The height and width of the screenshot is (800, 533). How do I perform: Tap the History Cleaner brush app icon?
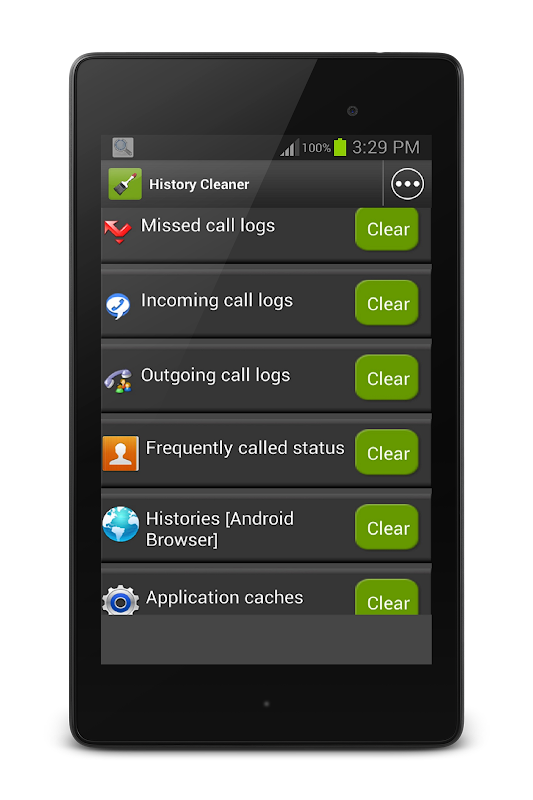coord(125,184)
